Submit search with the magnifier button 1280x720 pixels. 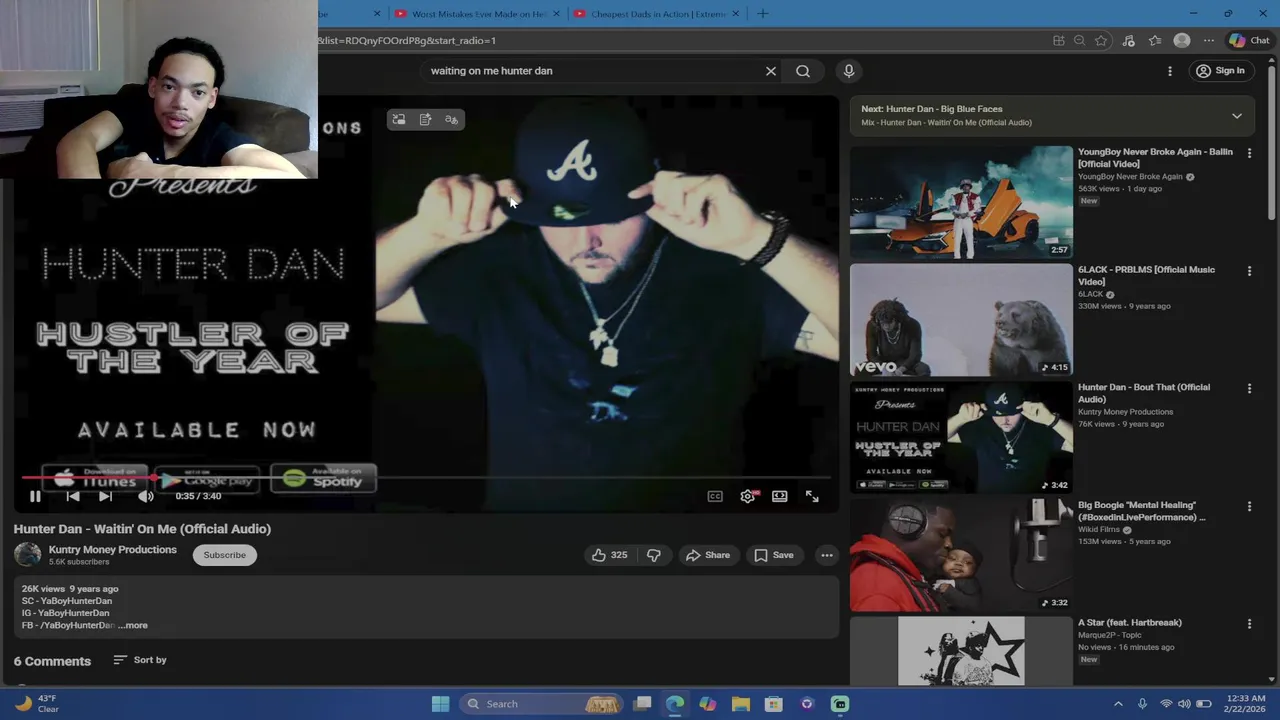803,71
